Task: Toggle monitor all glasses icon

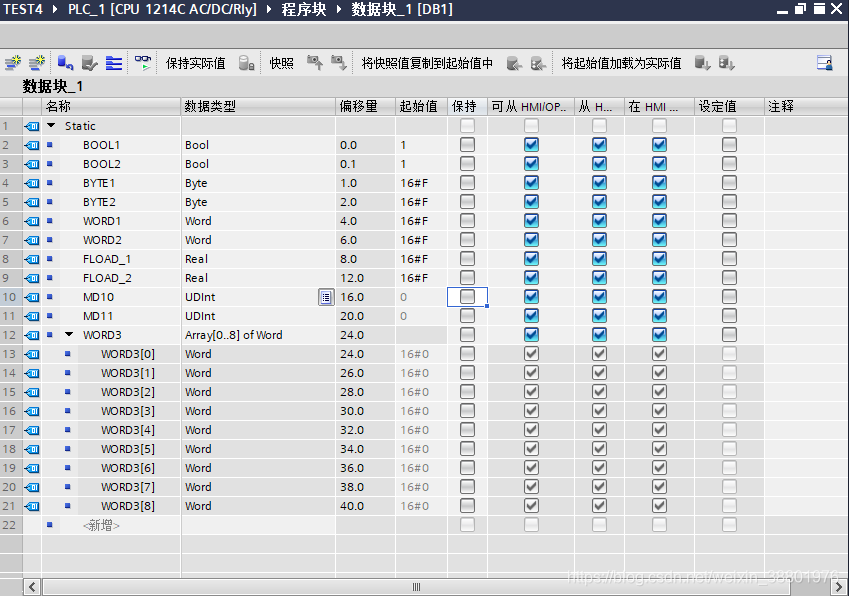Action: tap(143, 63)
